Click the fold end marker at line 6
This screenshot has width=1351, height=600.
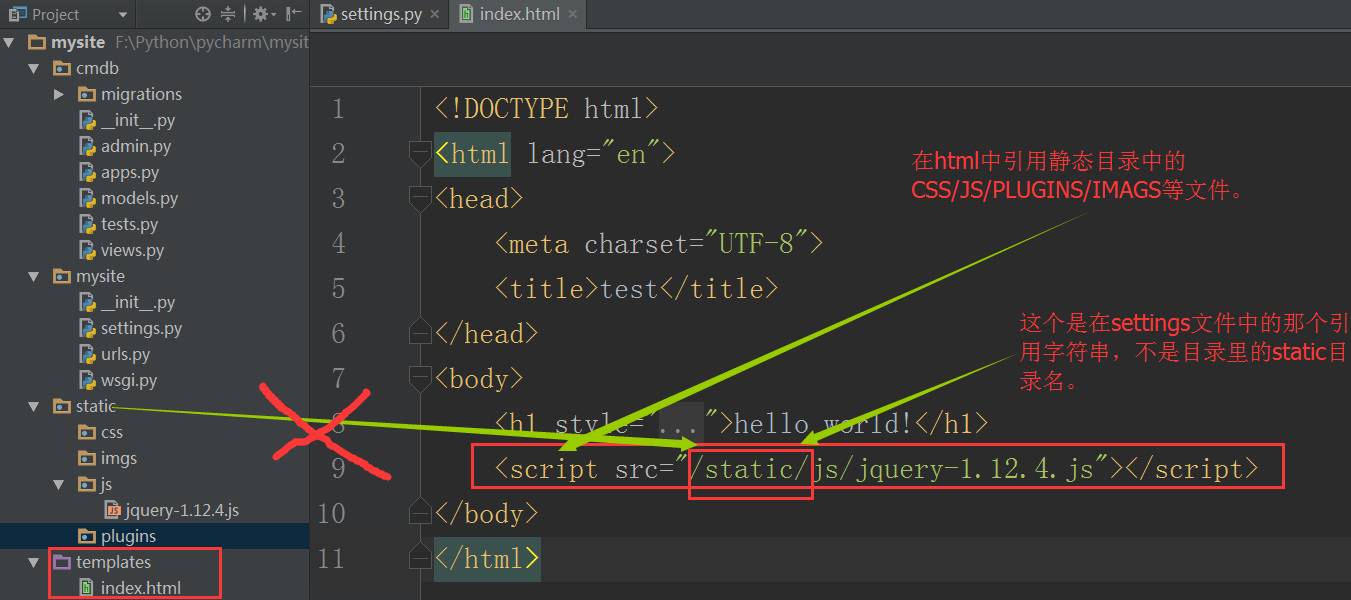419,333
